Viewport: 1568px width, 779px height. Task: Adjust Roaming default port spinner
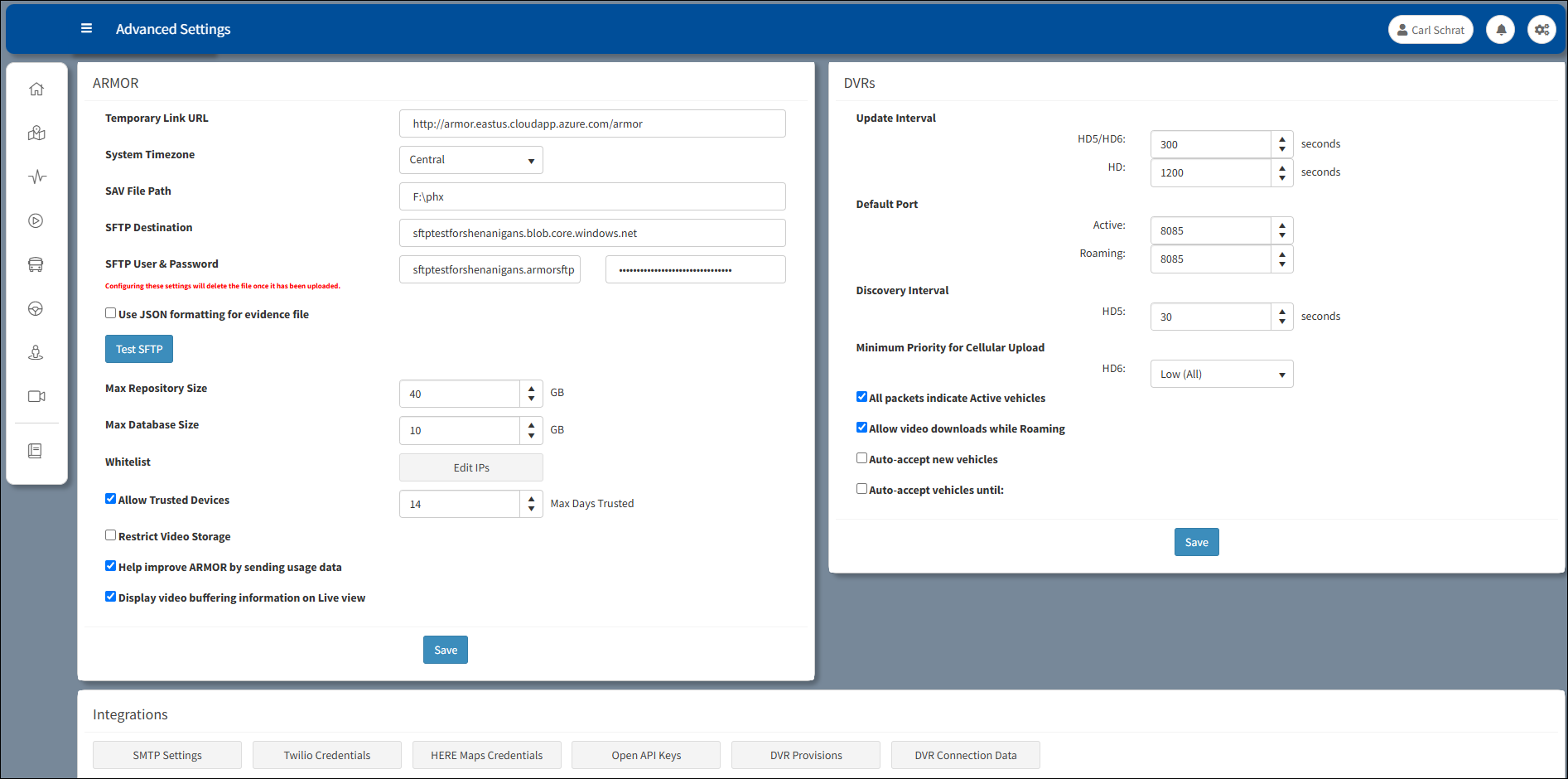1281,259
